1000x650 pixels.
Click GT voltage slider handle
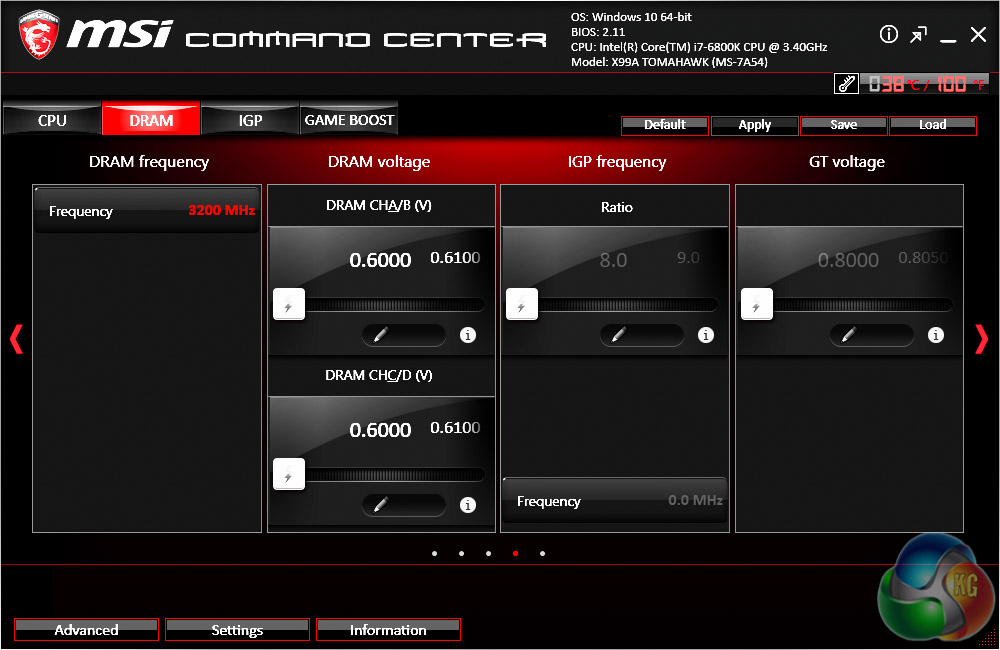pyautogui.click(x=757, y=304)
